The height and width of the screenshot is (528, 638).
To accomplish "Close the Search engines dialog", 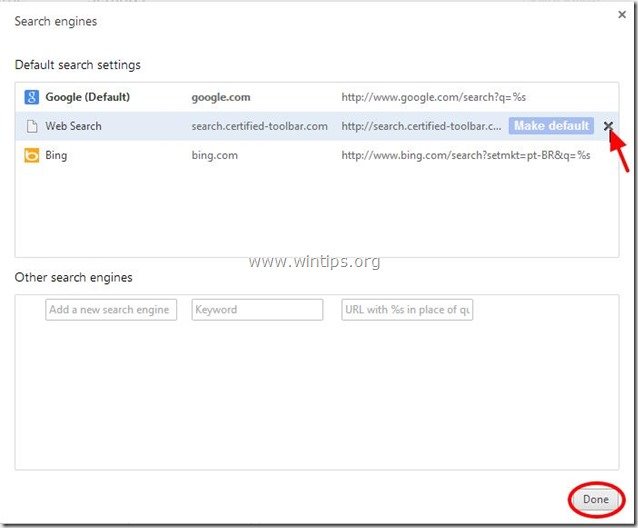I will click(622, 15).
